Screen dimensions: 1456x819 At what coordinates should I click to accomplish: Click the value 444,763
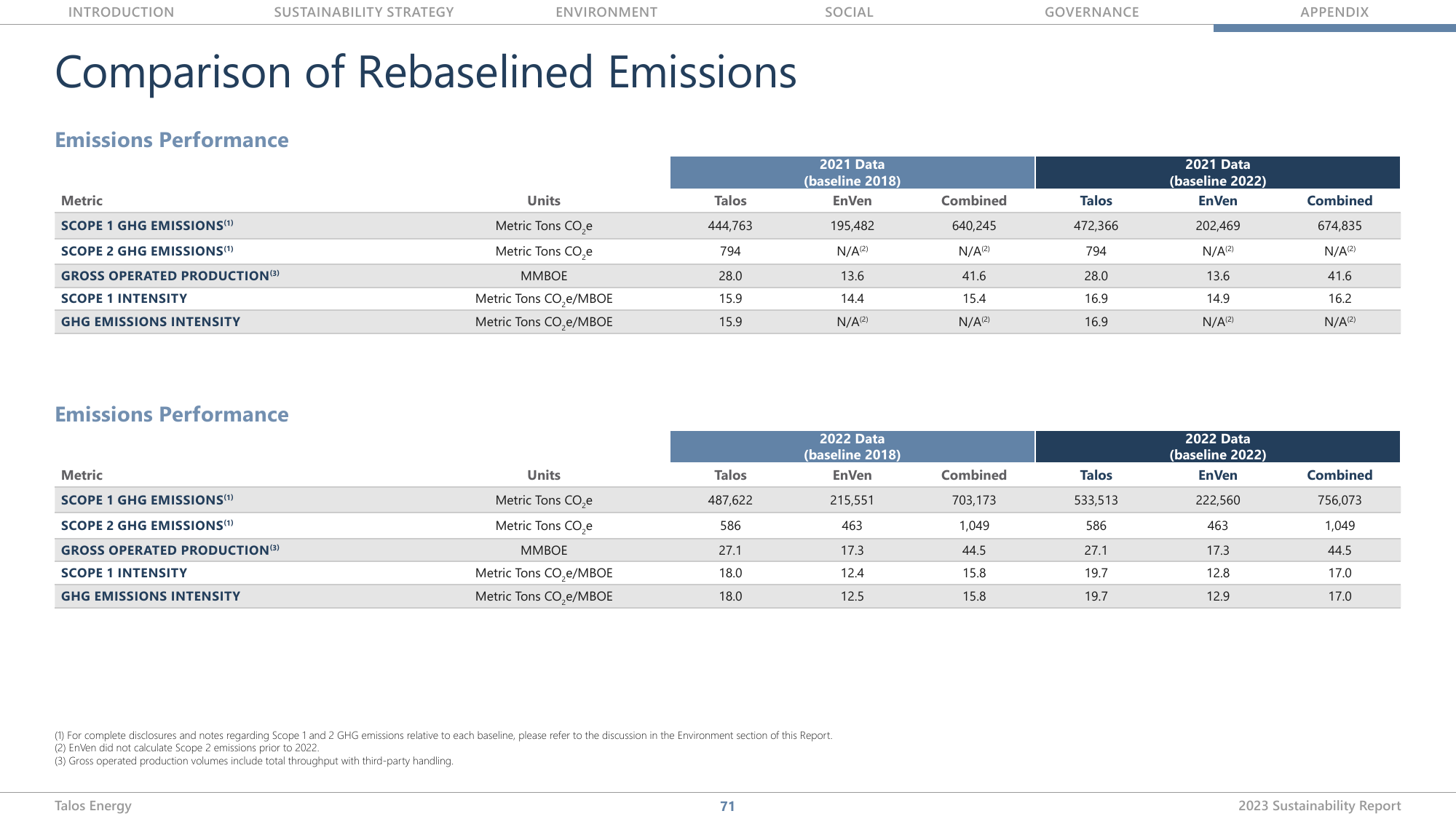click(730, 226)
